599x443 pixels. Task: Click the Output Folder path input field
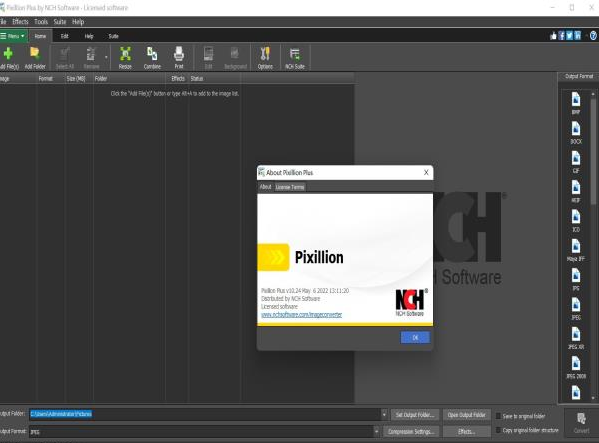point(205,414)
